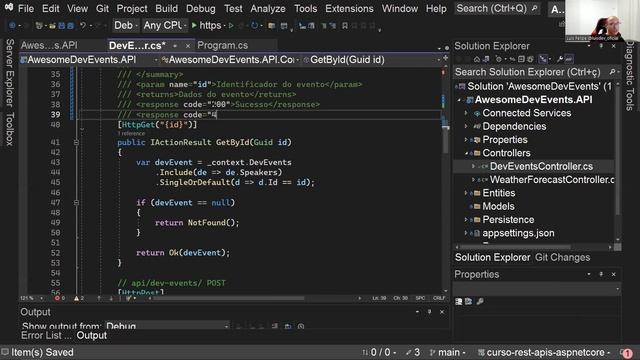Click Pending Changes Filter icon in Solution Explorer
Image resolution: width=640 pixels, height=360 pixels.
[x=499, y=59]
